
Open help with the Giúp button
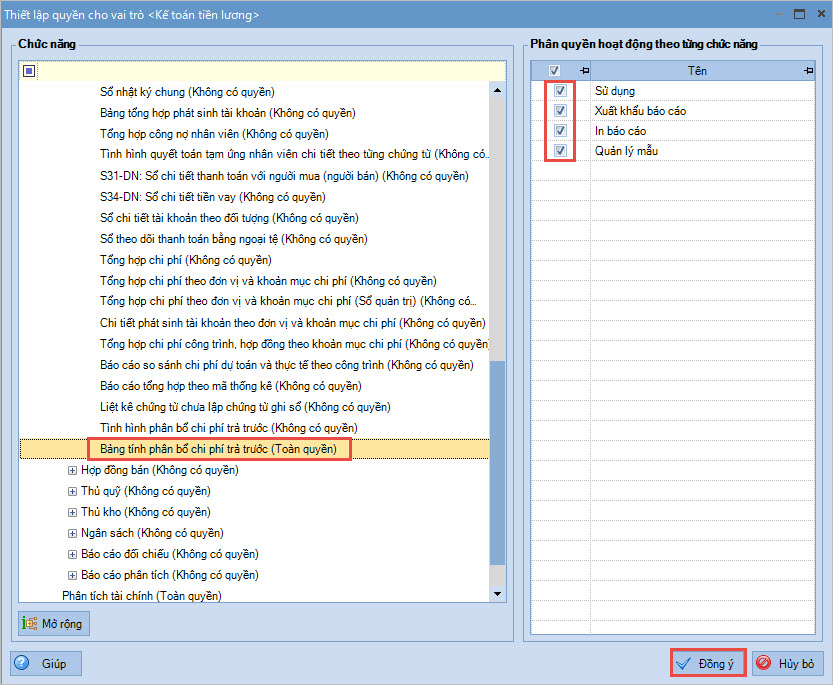click(x=46, y=663)
